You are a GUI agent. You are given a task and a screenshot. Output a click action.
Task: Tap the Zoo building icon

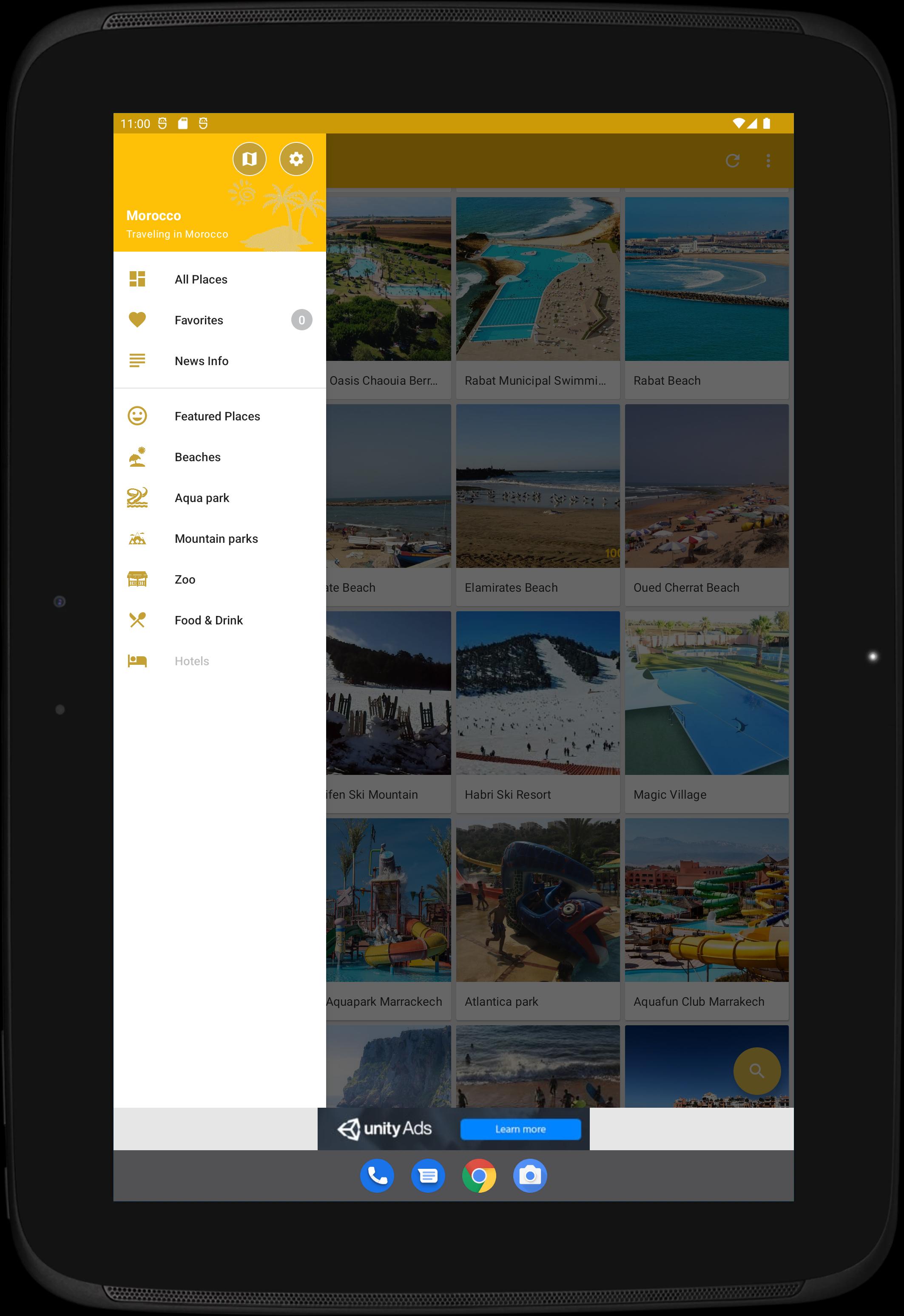(x=137, y=579)
